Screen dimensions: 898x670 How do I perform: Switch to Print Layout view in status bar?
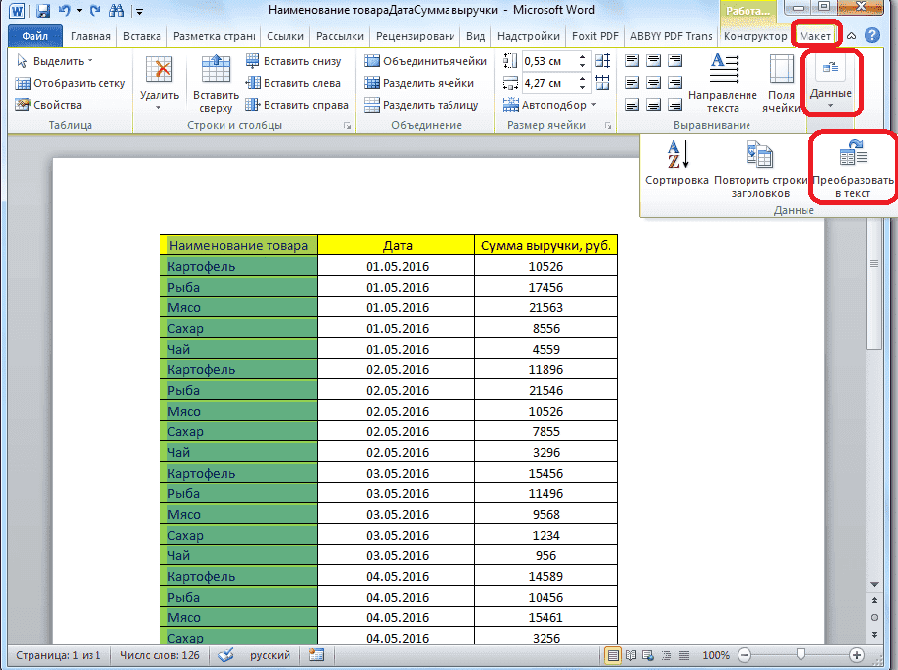(x=611, y=655)
